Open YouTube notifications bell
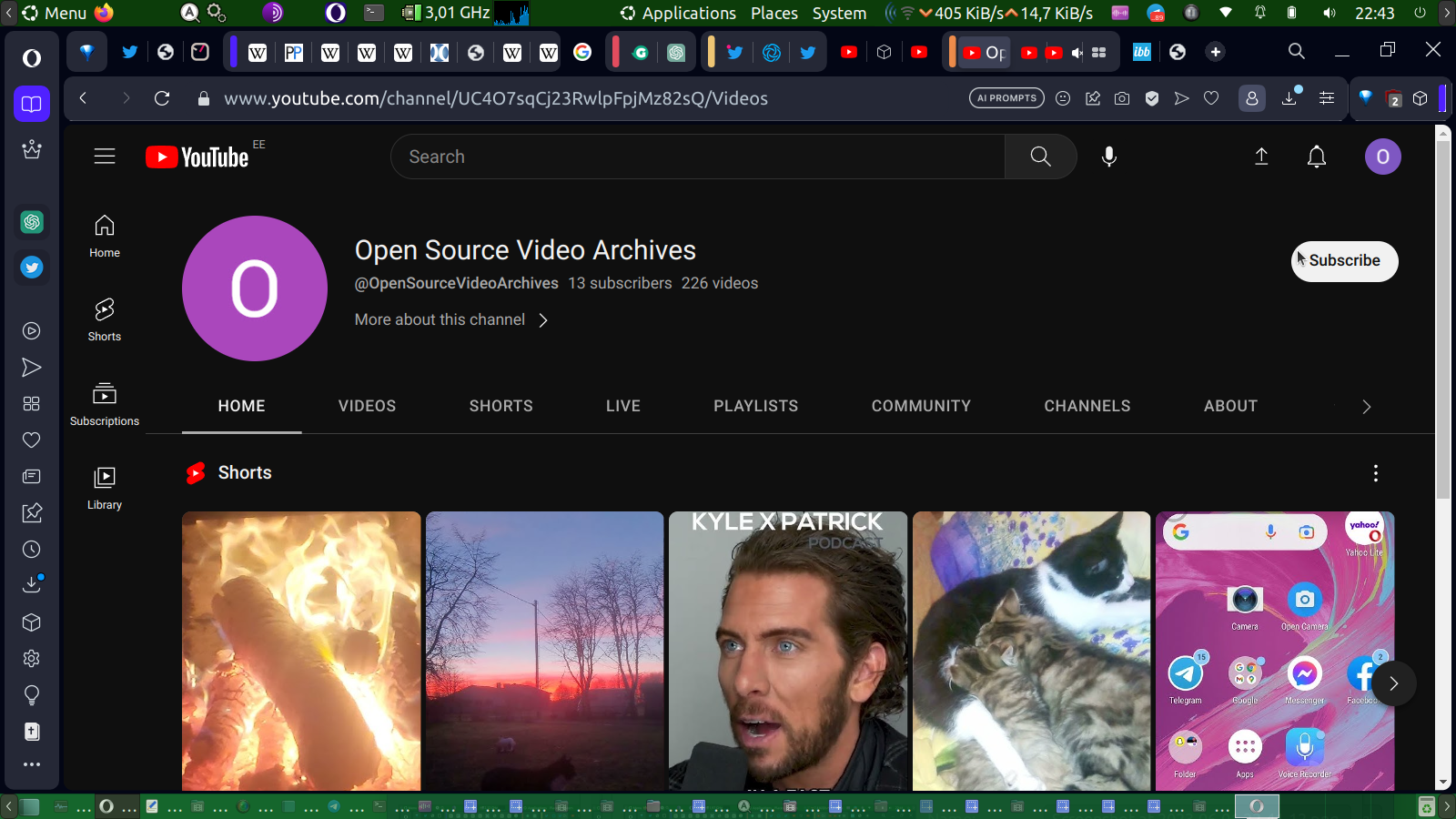1456x819 pixels. (1316, 157)
